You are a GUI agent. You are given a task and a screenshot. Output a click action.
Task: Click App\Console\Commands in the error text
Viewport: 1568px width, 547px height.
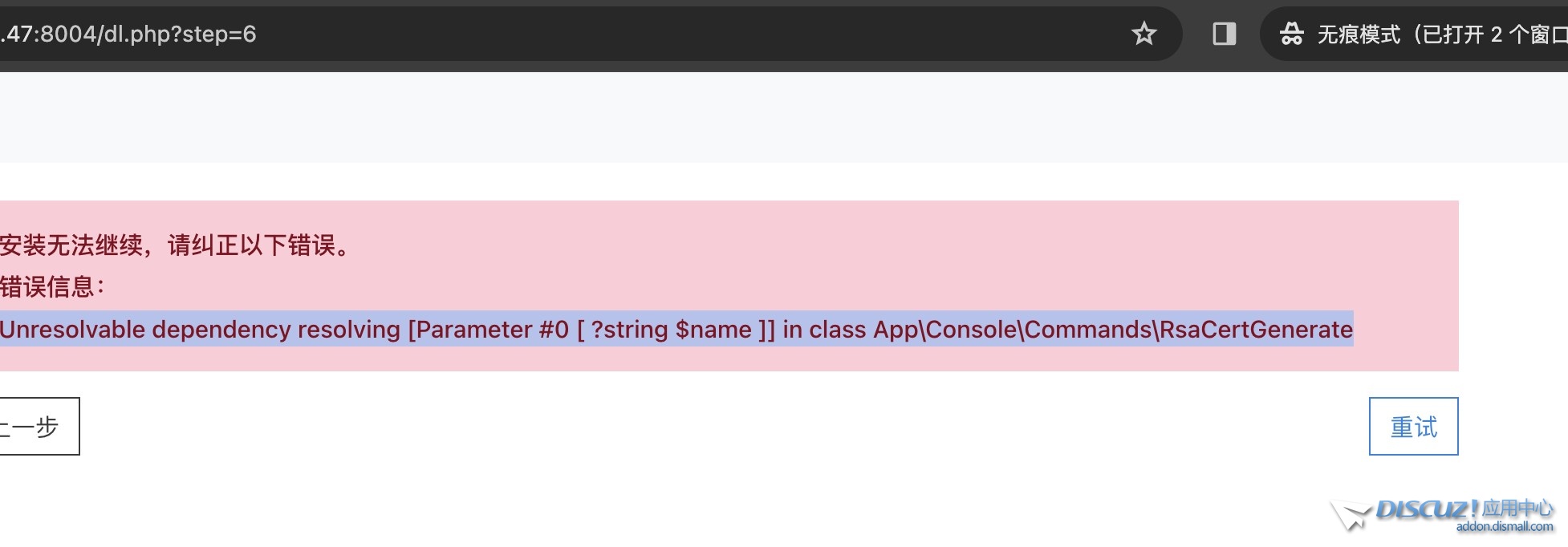click(x=1013, y=329)
